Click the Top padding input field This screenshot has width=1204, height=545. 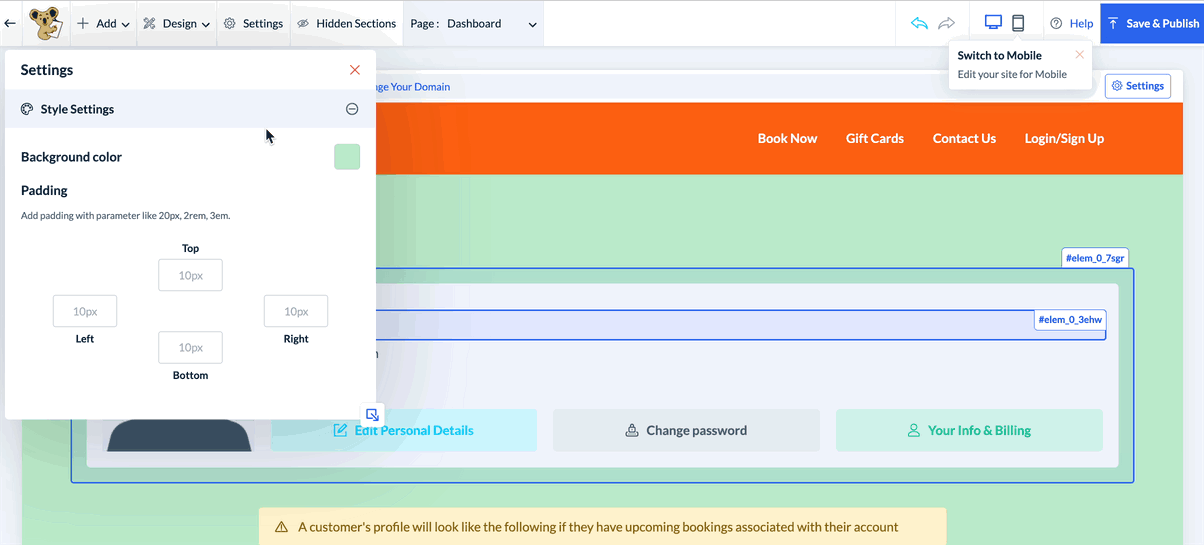coord(190,275)
